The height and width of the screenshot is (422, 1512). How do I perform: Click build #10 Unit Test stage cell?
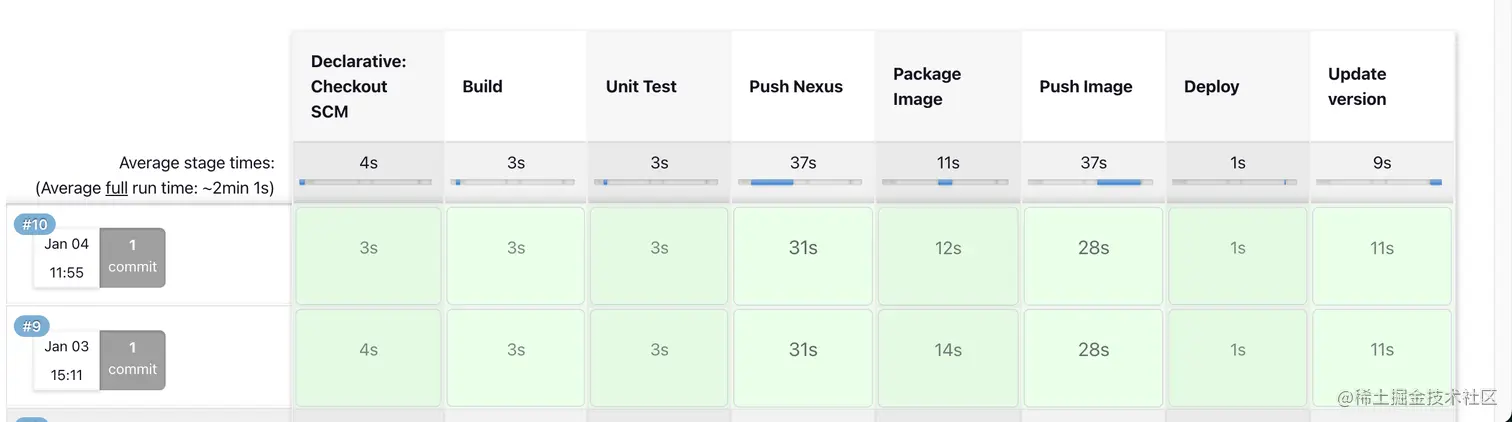(x=659, y=255)
